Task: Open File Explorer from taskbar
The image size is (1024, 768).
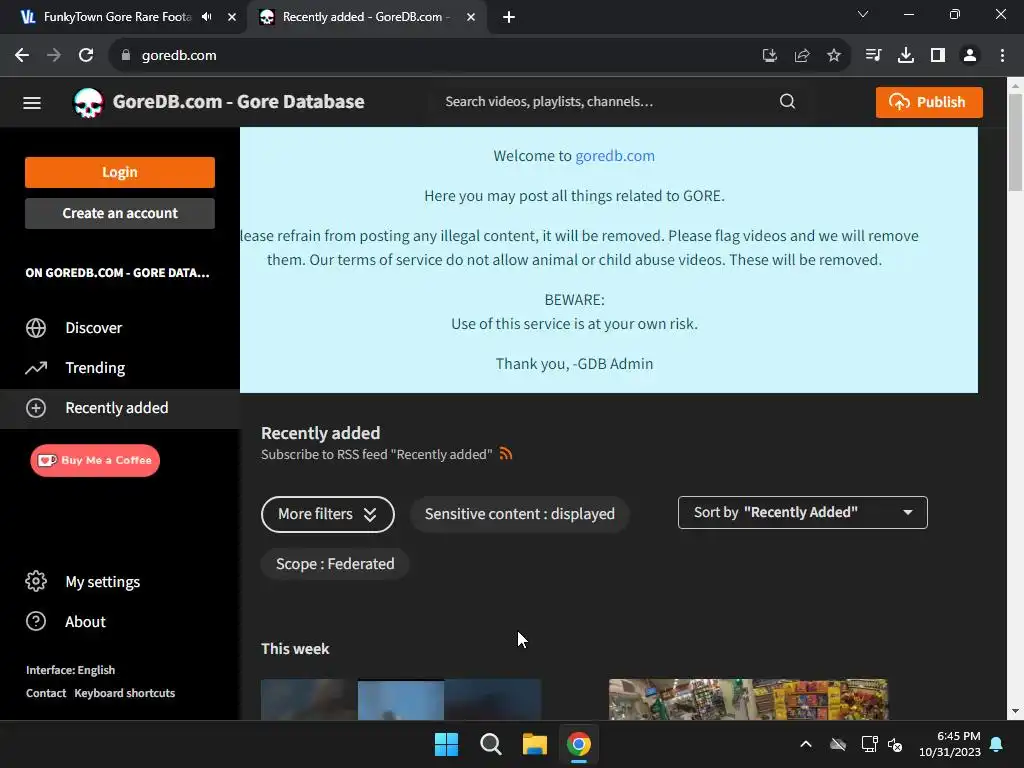Action: click(534, 744)
